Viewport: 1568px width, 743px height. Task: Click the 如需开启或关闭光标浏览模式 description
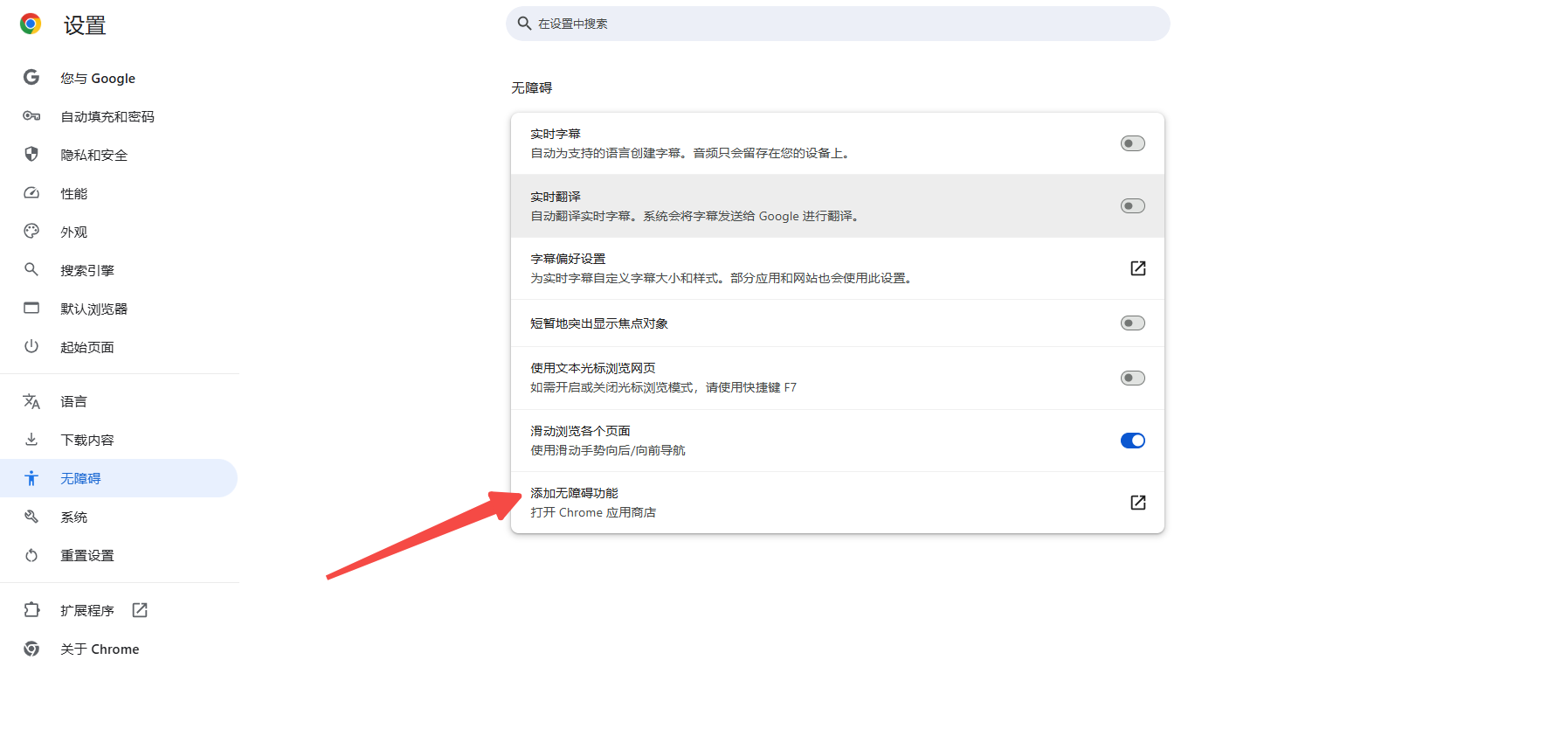(663, 387)
